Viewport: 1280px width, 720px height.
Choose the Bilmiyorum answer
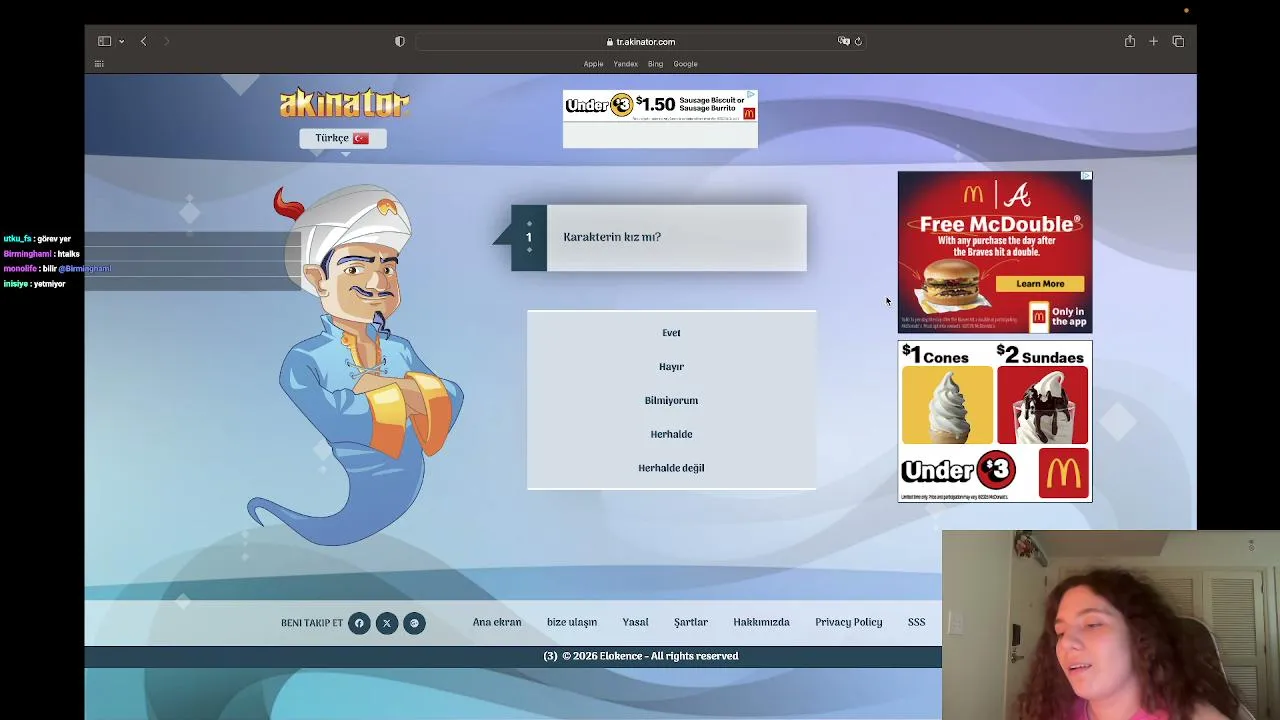click(x=671, y=401)
